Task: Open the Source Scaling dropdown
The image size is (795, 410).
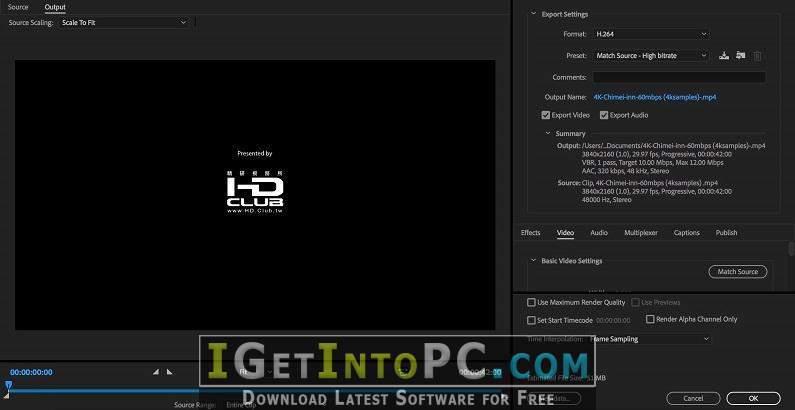Action: (x=124, y=23)
